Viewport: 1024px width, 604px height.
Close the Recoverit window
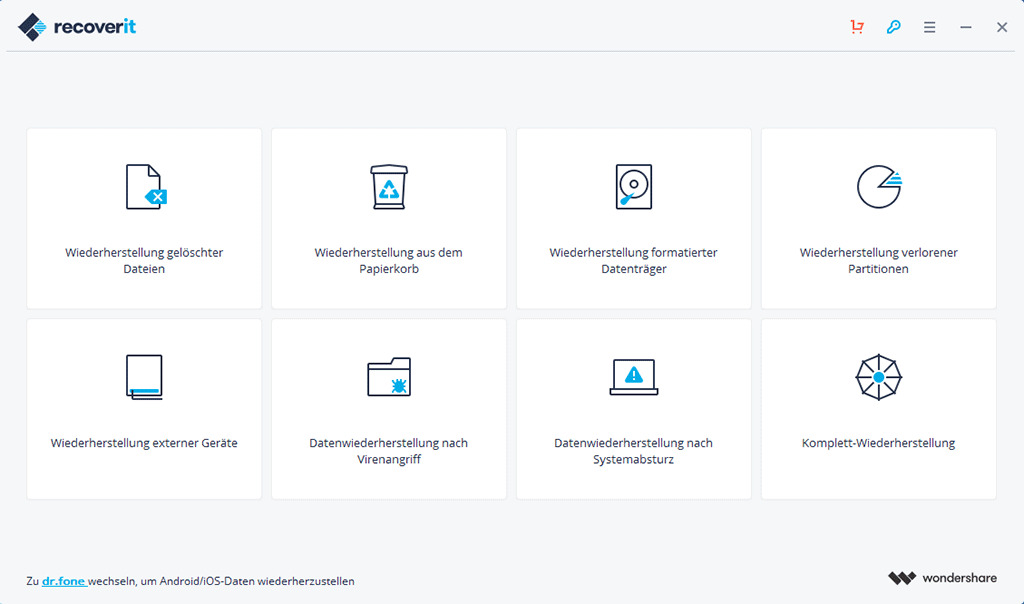pyautogui.click(x=1002, y=27)
